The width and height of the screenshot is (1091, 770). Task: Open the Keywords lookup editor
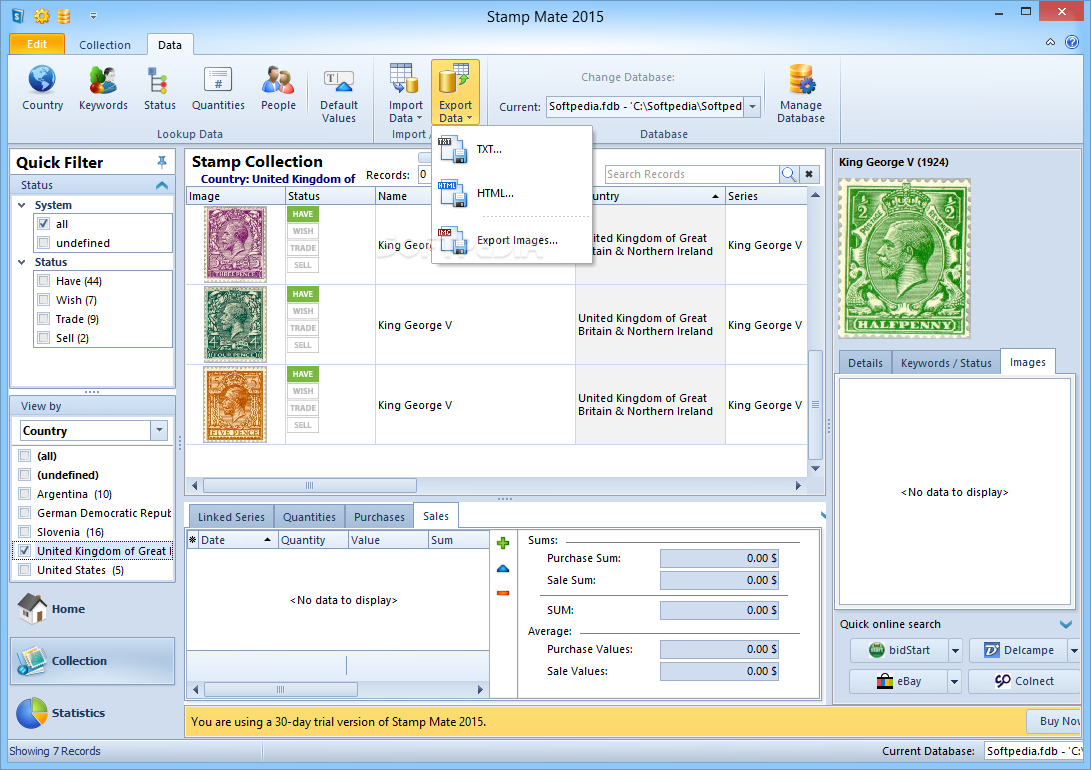(x=103, y=88)
